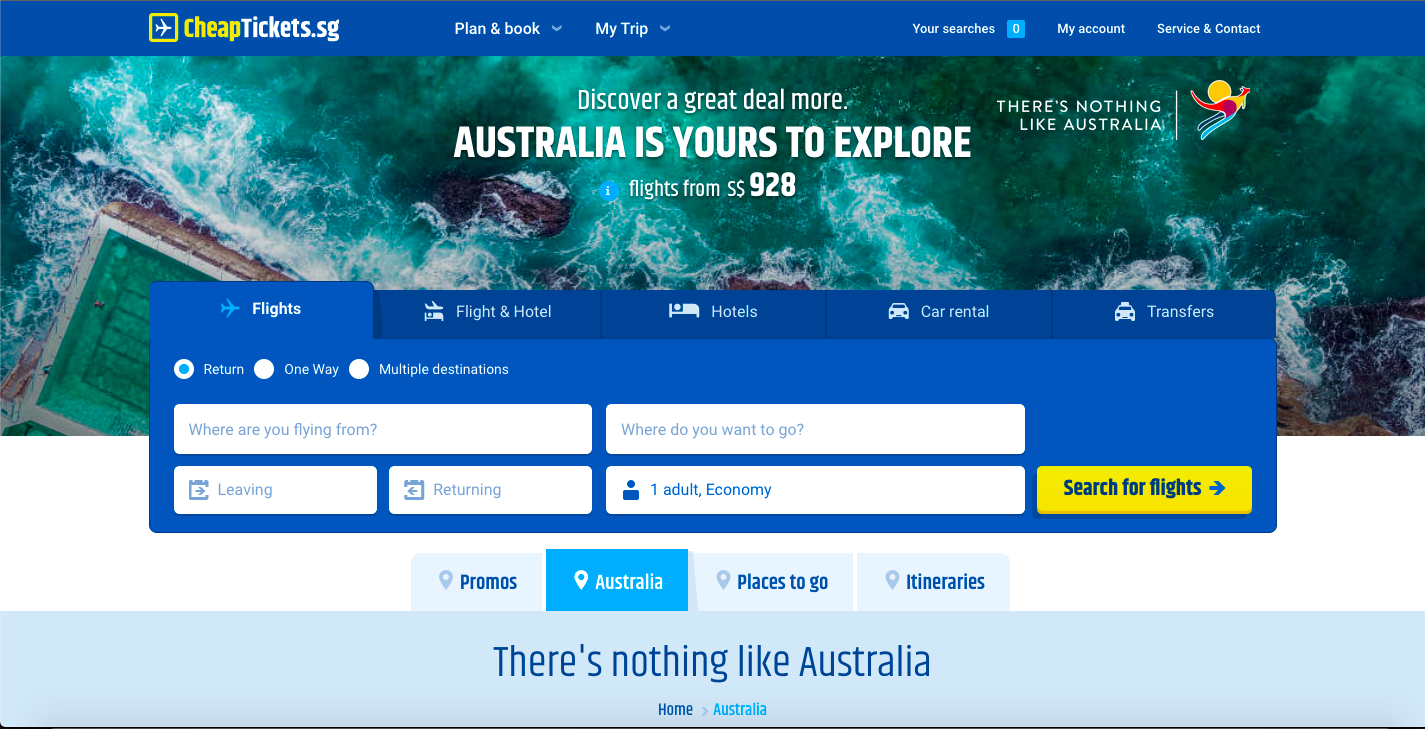Click the calendar icon in Returning field

pyautogui.click(x=414, y=490)
